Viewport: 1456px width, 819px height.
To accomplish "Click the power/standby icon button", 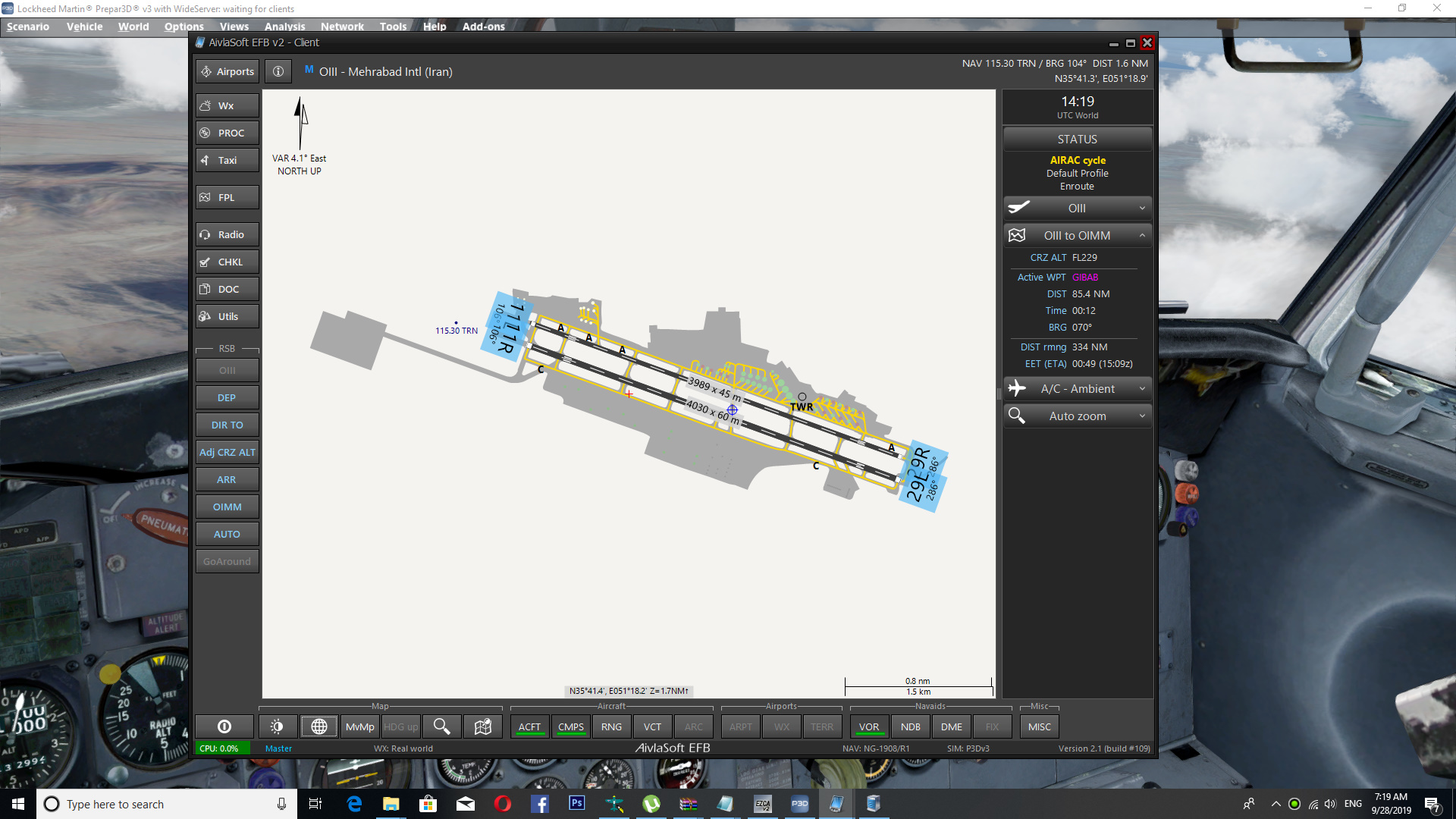I will pyautogui.click(x=224, y=726).
